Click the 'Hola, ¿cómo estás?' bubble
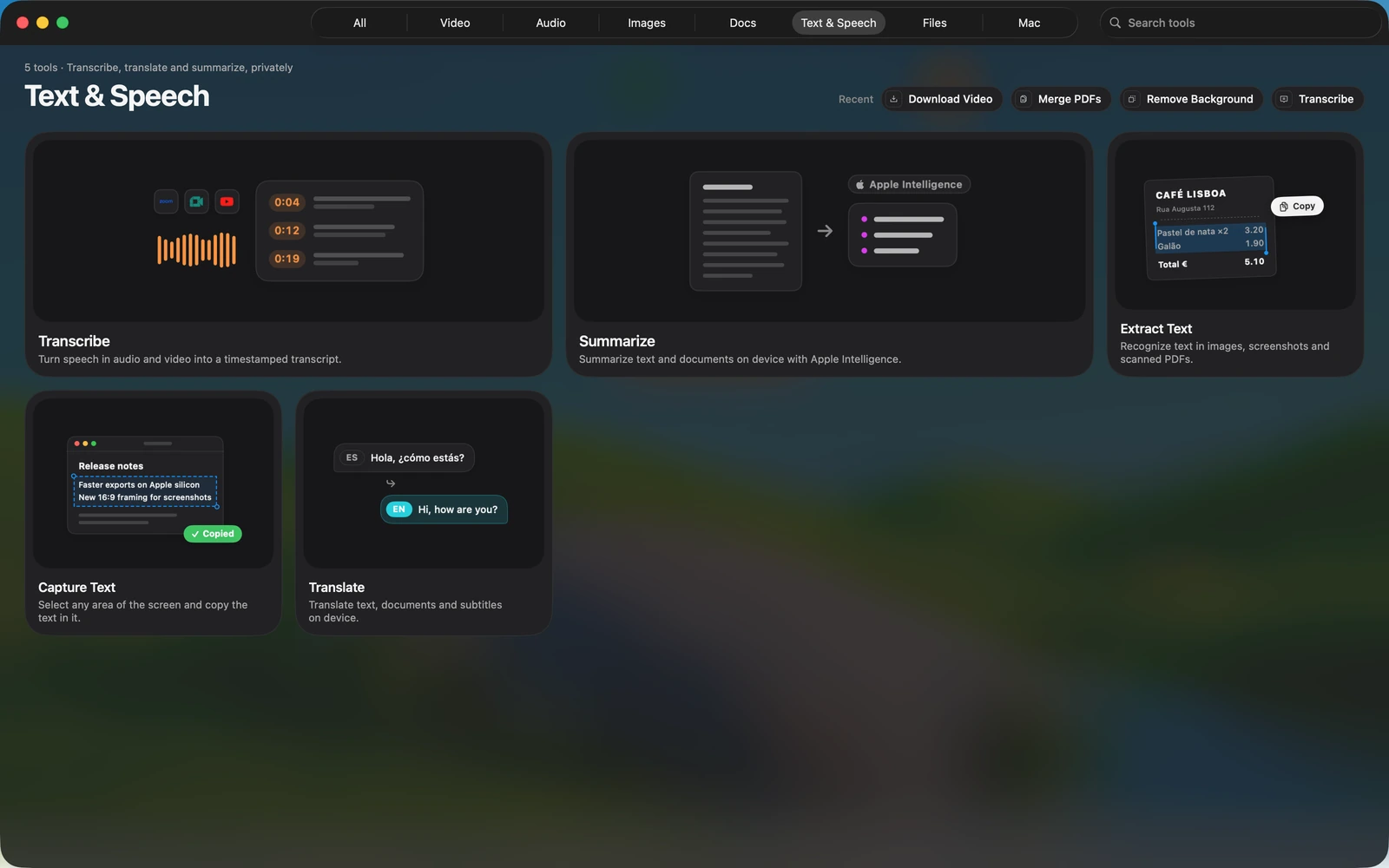 coord(404,457)
